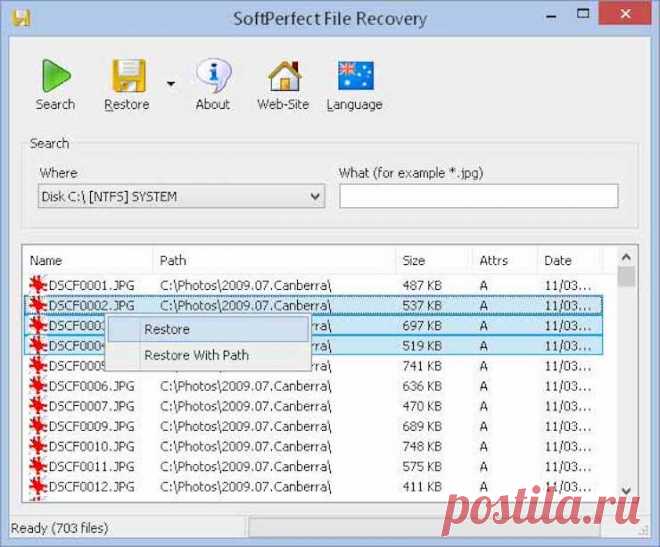Sort by the Size column header

pyautogui.click(x=414, y=260)
